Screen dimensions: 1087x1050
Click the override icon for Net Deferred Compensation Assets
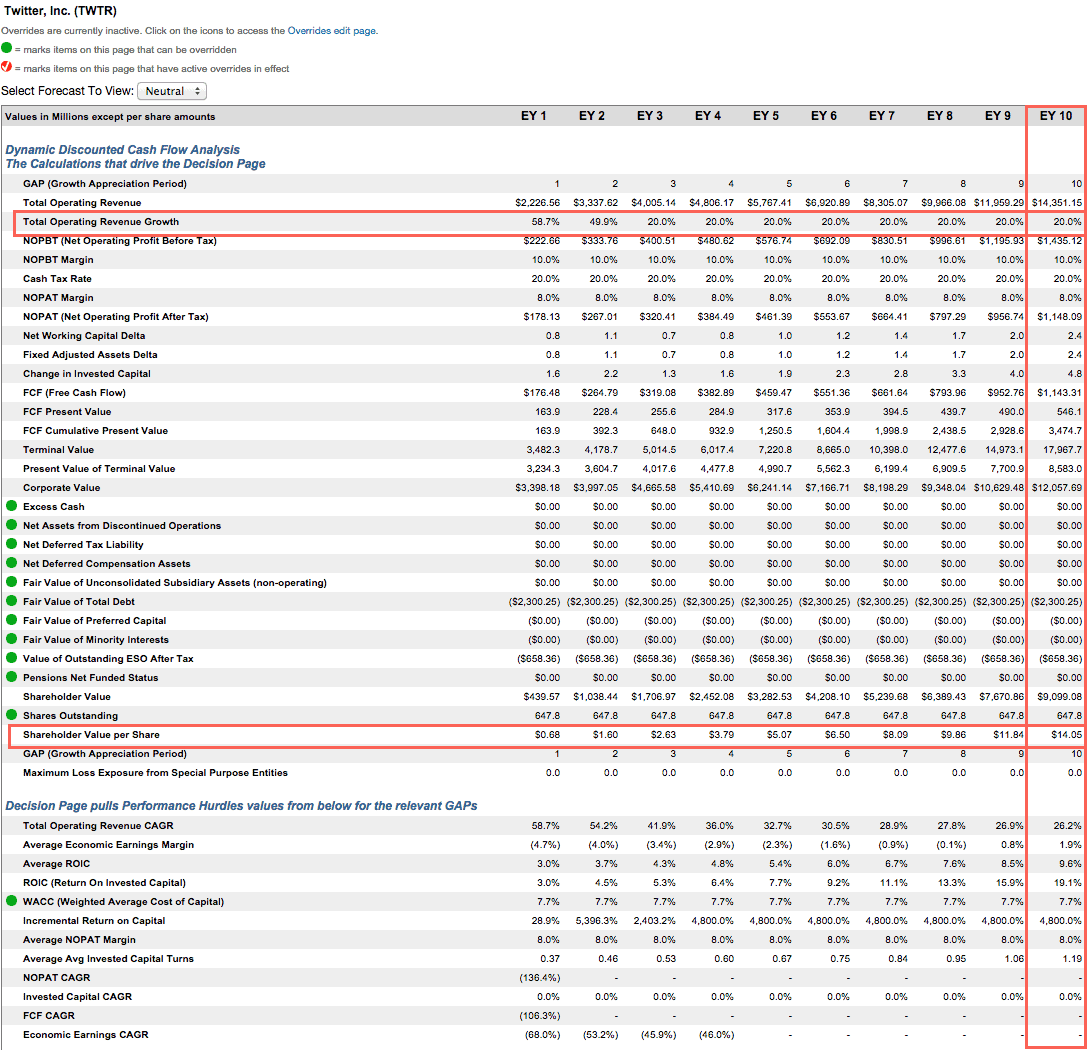[11, 563]
